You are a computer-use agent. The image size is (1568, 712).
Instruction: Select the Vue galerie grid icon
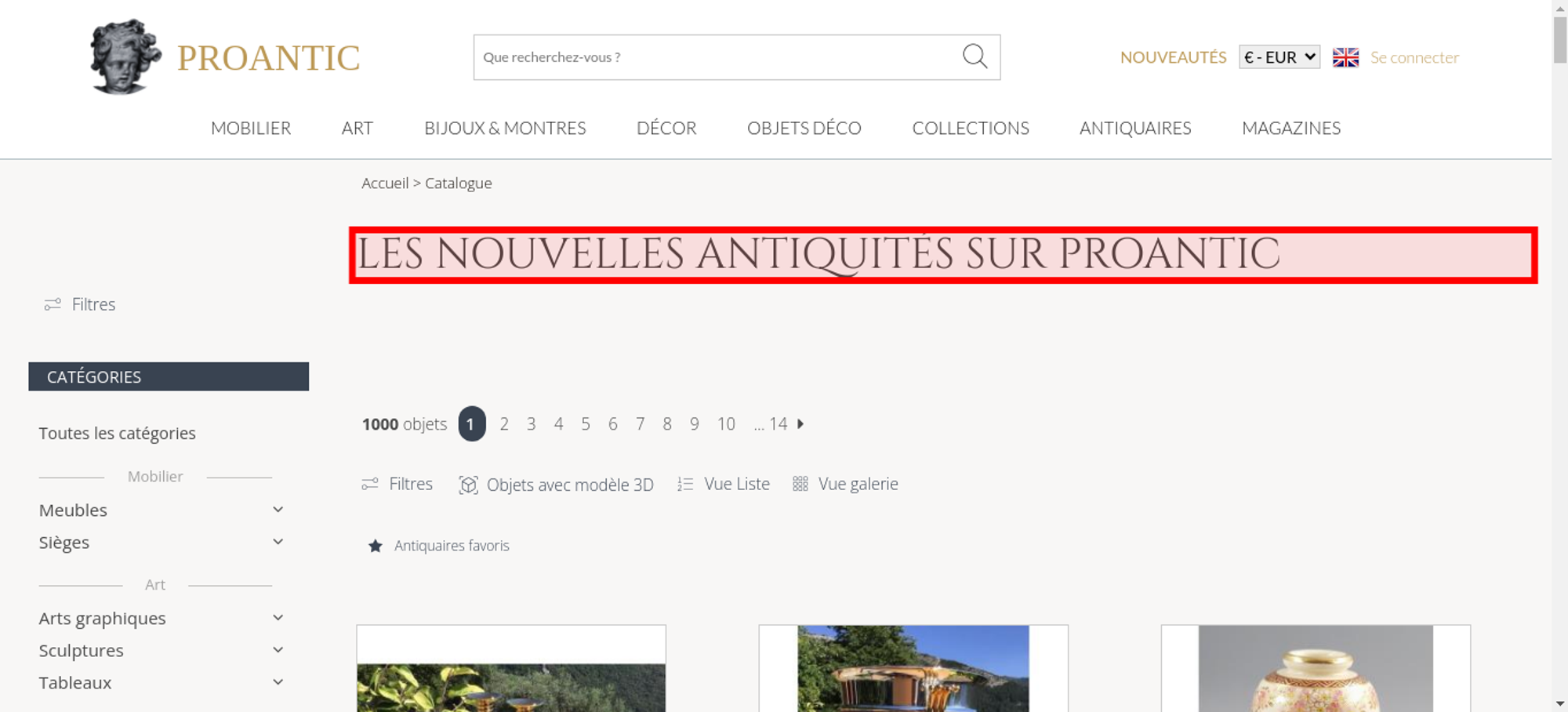(x=800, y=484)
